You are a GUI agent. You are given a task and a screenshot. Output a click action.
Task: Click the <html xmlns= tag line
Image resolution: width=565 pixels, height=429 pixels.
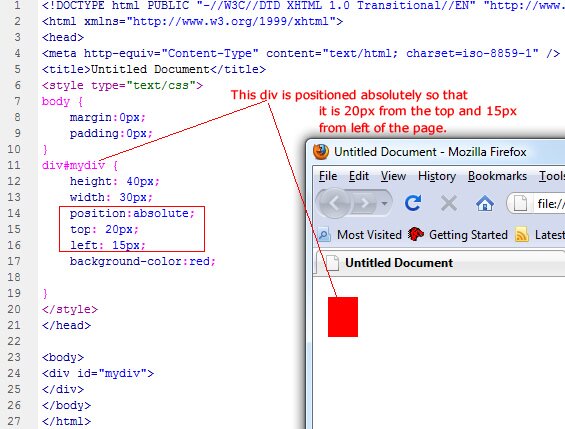pyautogui.click(x=192, y=21)
